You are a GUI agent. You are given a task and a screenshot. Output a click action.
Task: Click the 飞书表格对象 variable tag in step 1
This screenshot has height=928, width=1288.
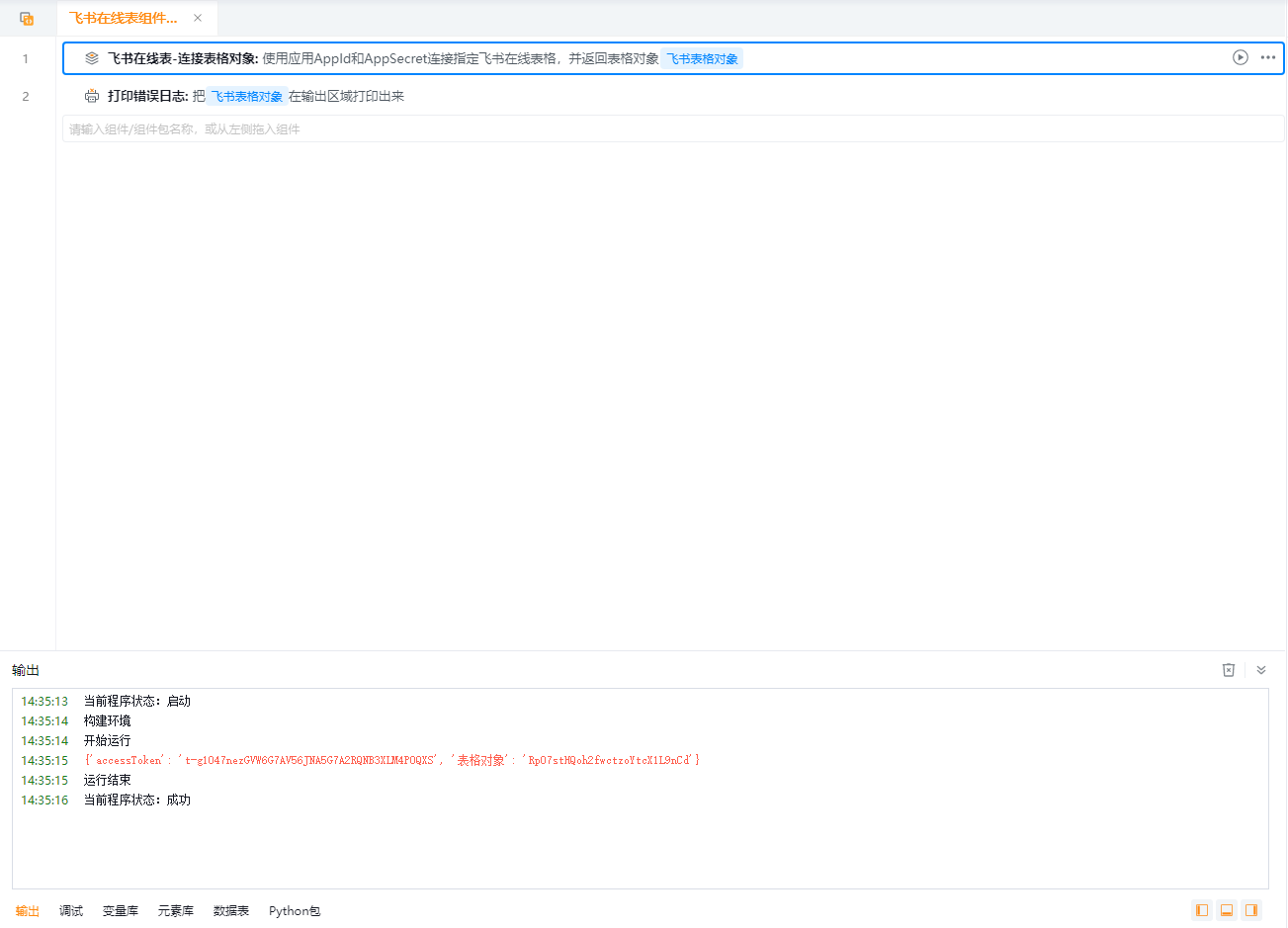coord(702,58)
